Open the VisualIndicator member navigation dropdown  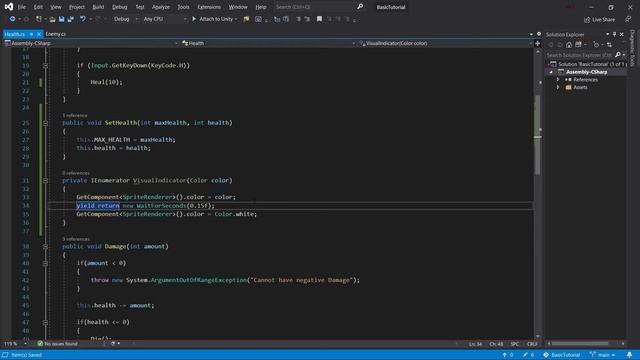click(445, 43)
